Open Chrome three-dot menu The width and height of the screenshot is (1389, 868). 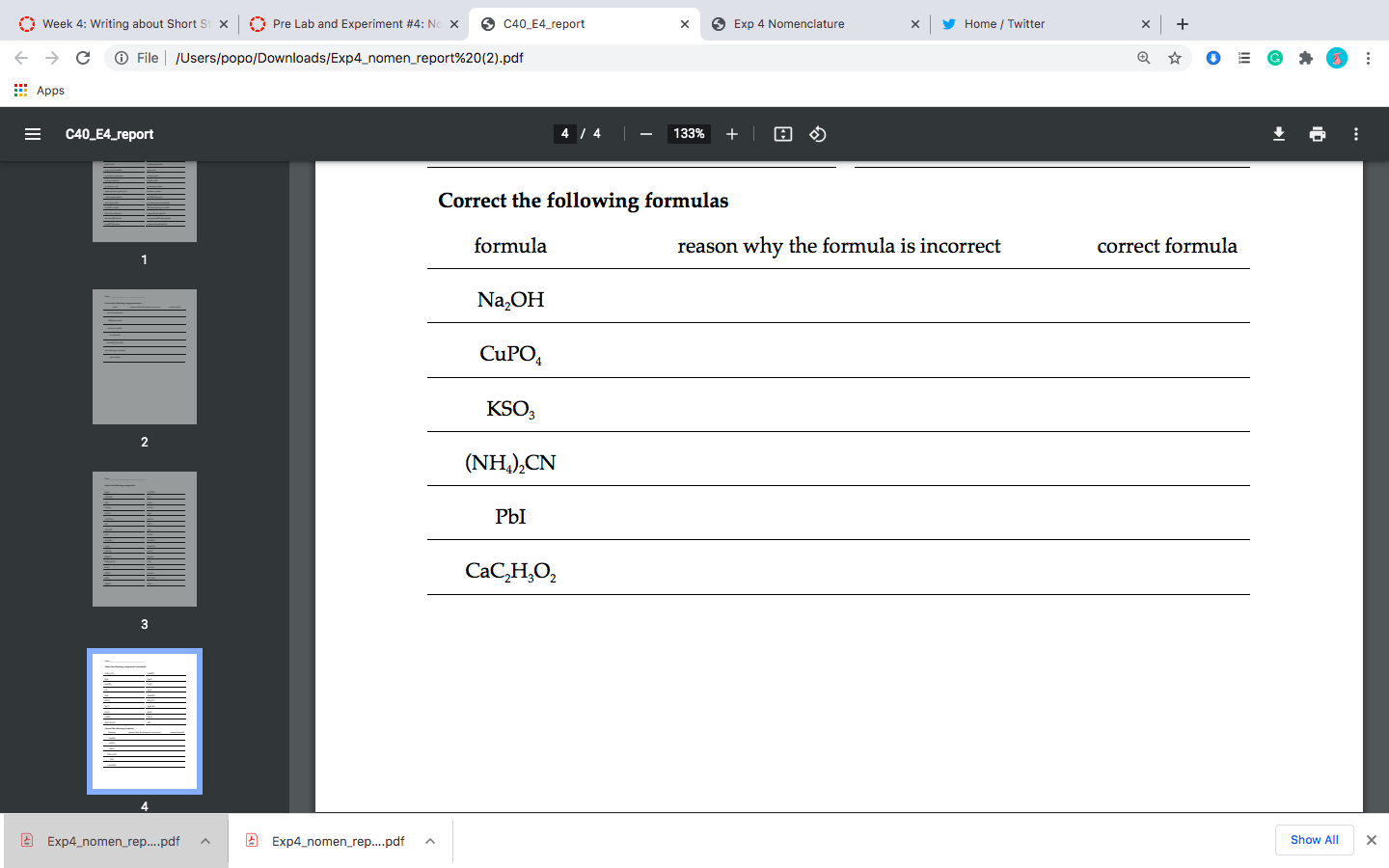pyautogui.click(x=1368, y=58)
